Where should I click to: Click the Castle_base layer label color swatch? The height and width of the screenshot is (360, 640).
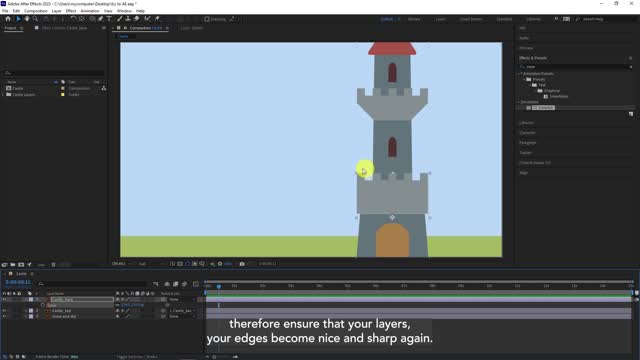[x=31, y=299]
